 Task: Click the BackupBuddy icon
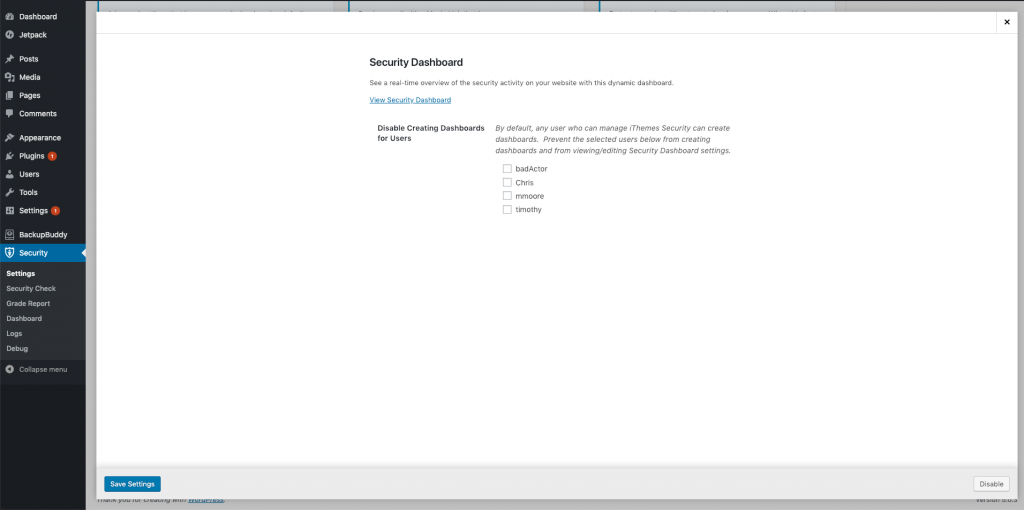coord(9,234)
